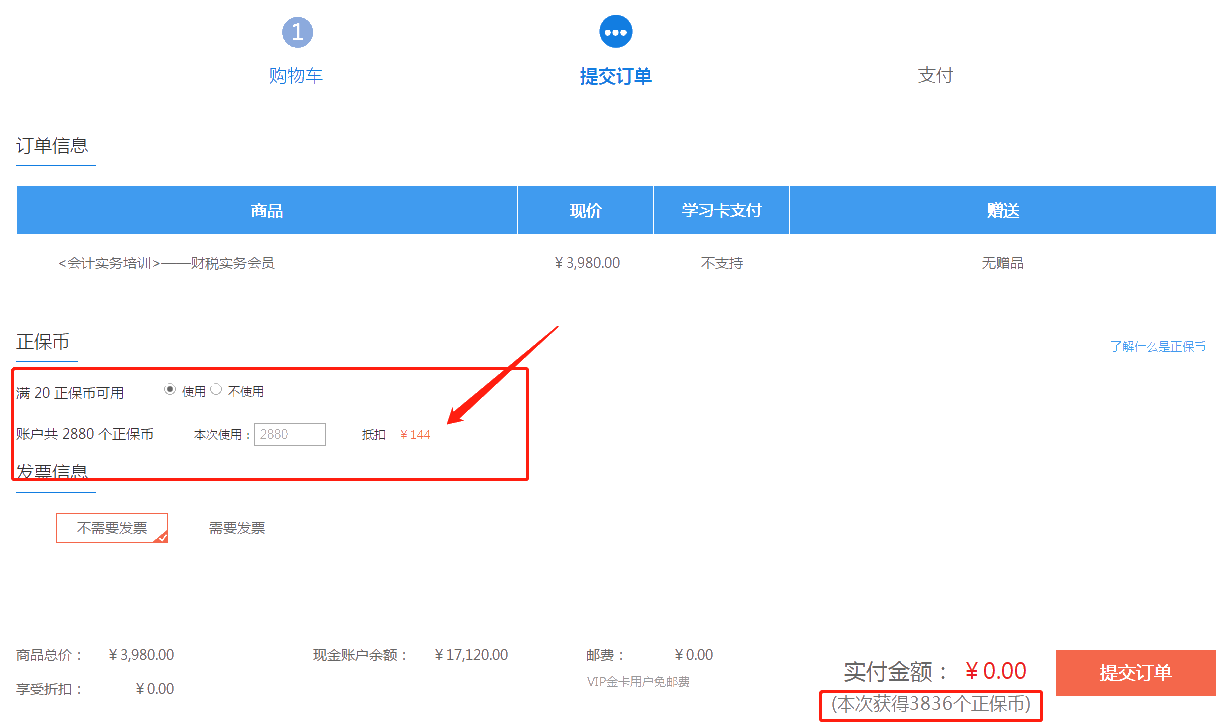This screenshot has width=1222, height=727.
Task: Click the 本次获得3836个正保币 note
Action: (x=931, y=705)
